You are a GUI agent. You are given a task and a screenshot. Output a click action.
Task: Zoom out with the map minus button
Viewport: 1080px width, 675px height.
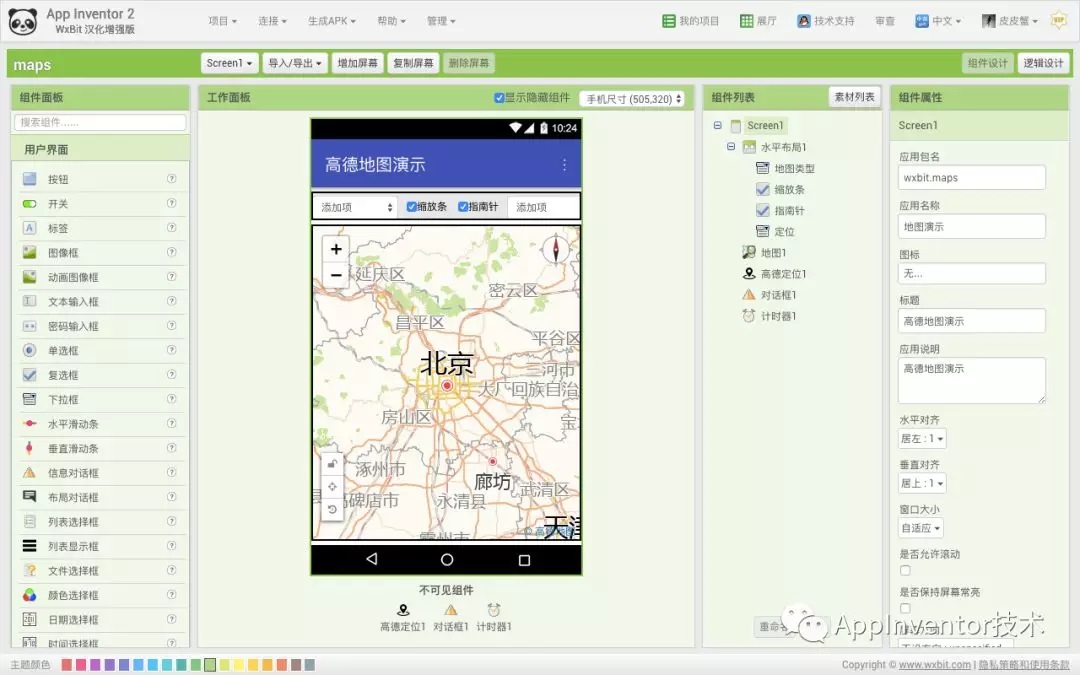tap(336, 275)
